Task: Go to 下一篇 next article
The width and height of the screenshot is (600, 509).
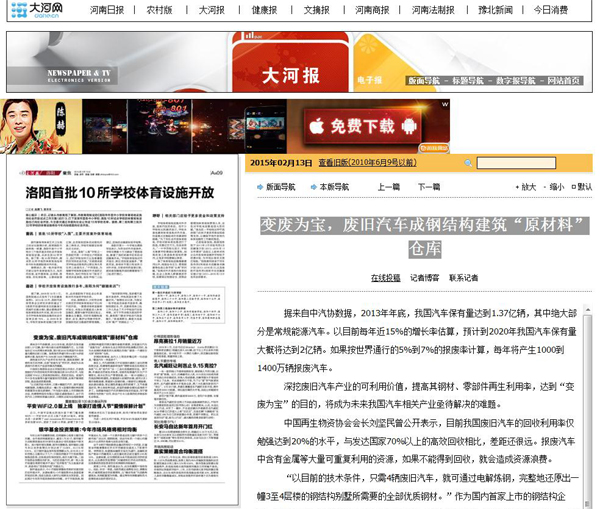Action: 428,187
